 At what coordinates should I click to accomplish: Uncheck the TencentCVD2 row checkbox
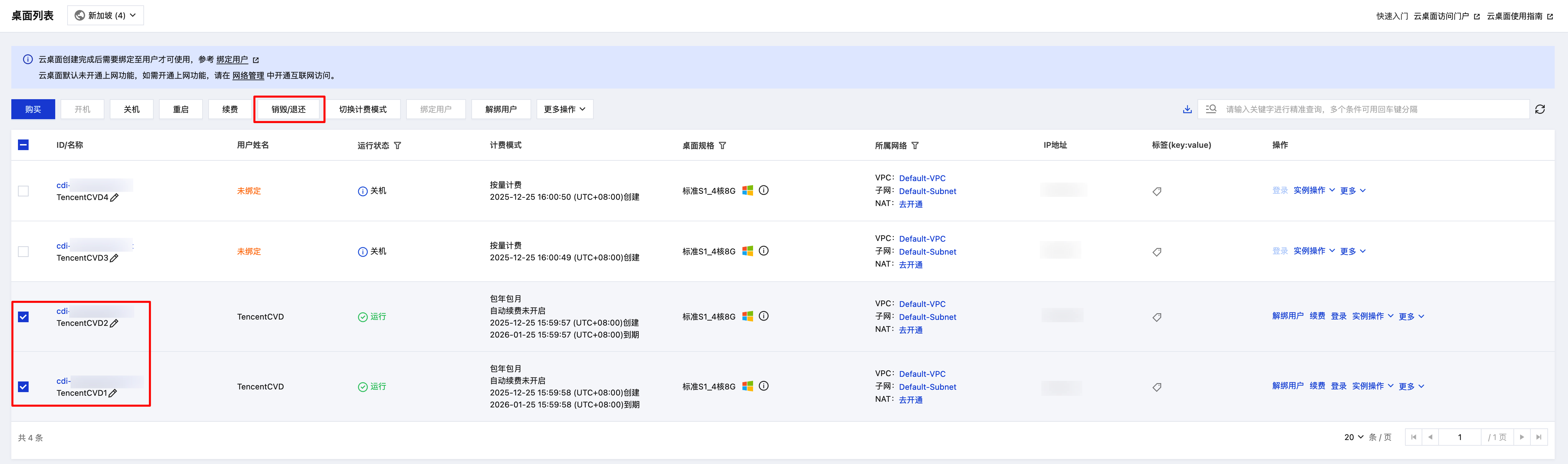[x=23, y=317]
